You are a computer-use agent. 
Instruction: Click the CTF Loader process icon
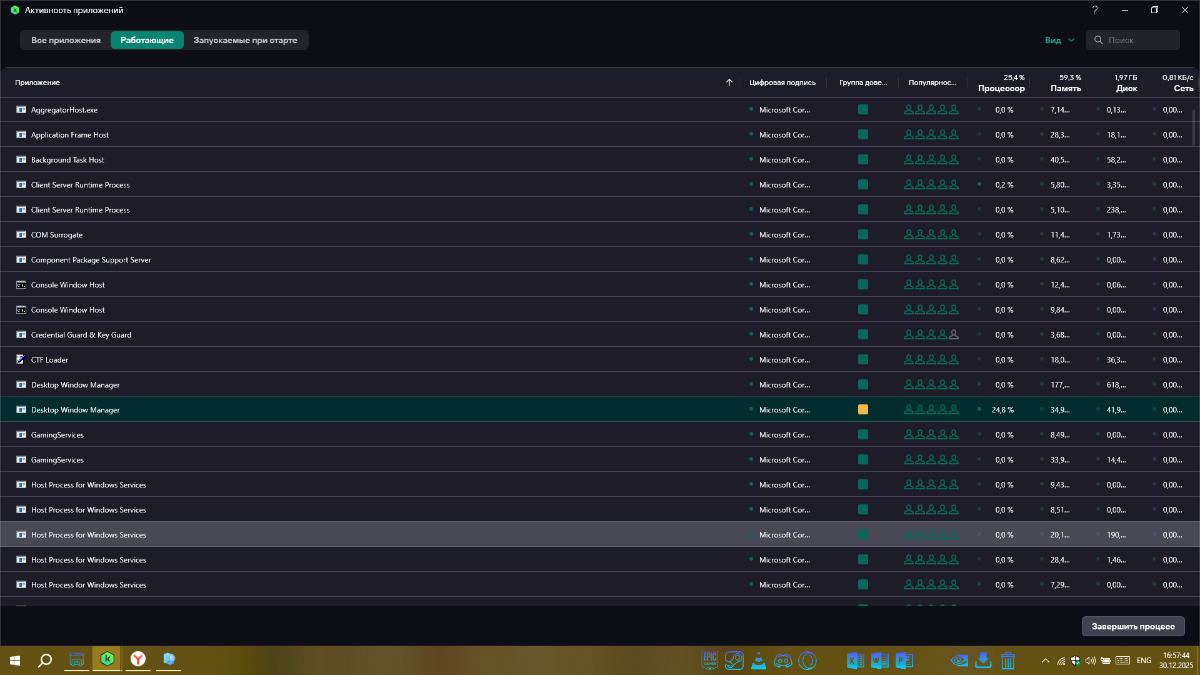pyautogui.click(x=21, y=360)
